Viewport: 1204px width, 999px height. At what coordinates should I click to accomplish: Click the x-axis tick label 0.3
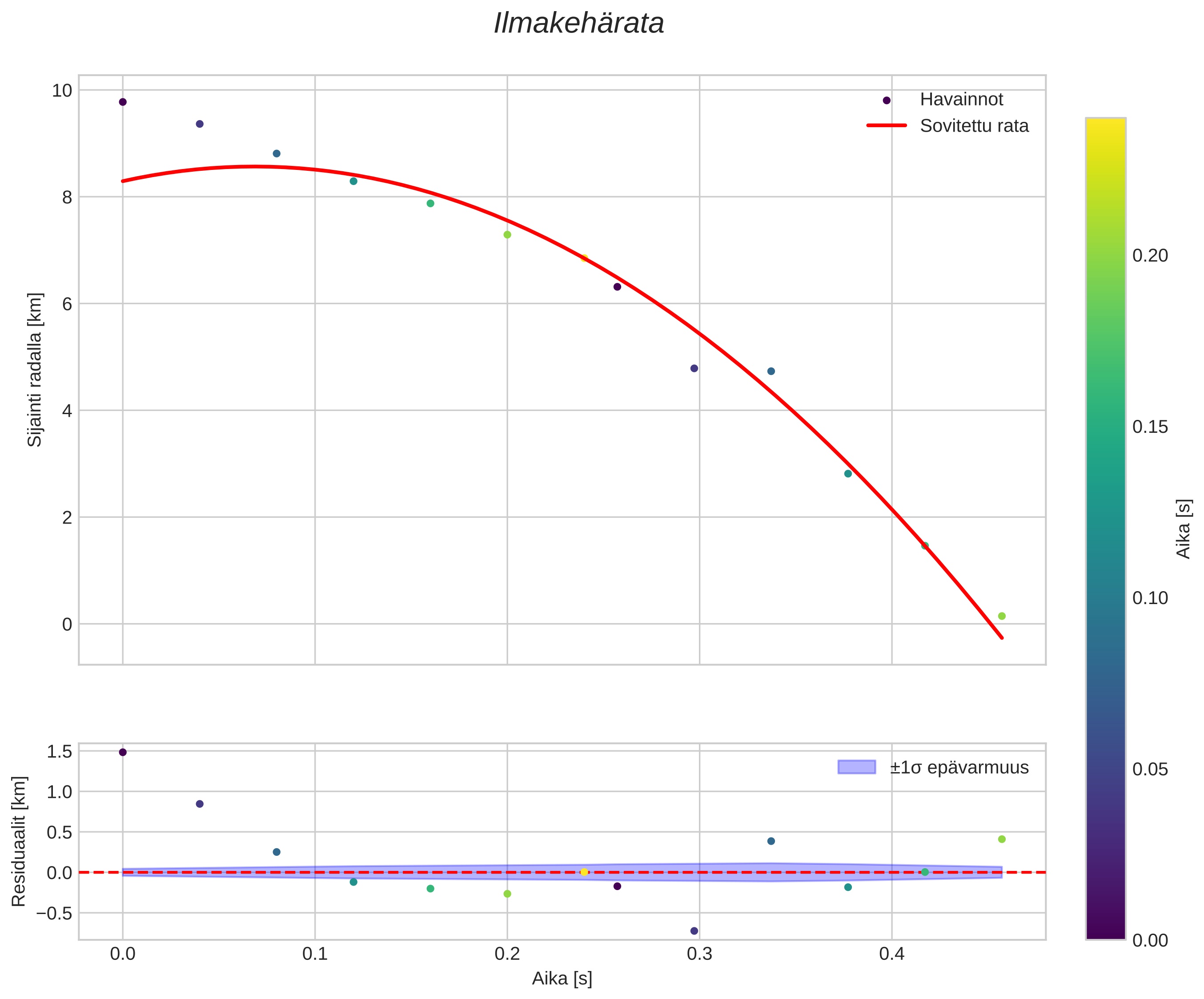coord(699,954)
